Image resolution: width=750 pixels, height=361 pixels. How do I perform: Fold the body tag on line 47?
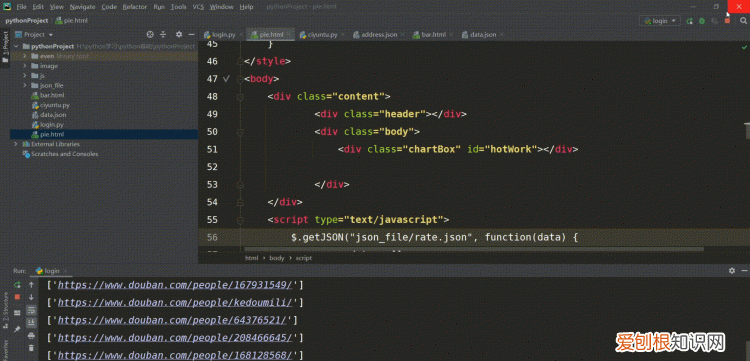[x=241, y=79]
